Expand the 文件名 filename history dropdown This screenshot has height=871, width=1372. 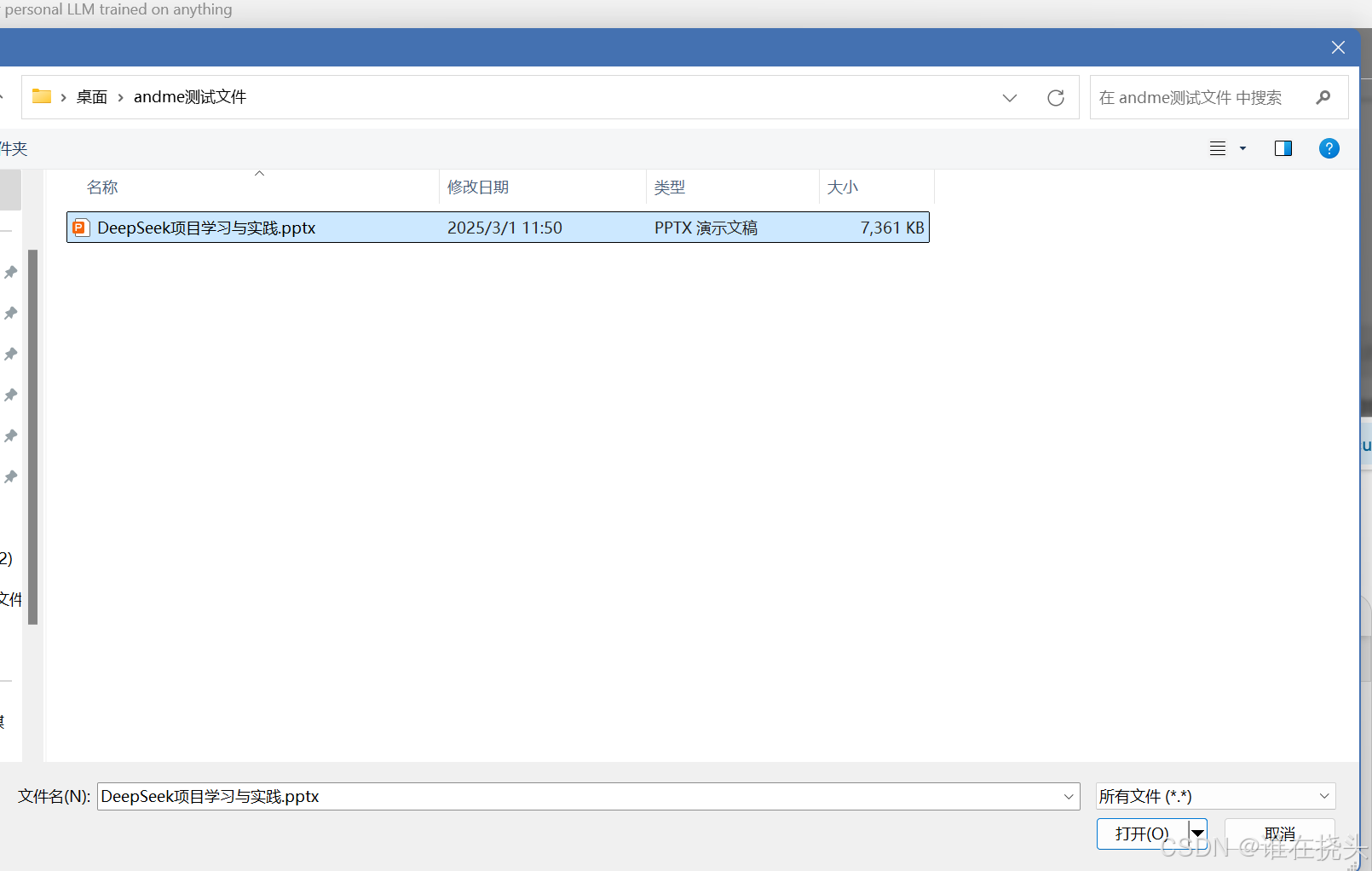tap(1069, 796)
